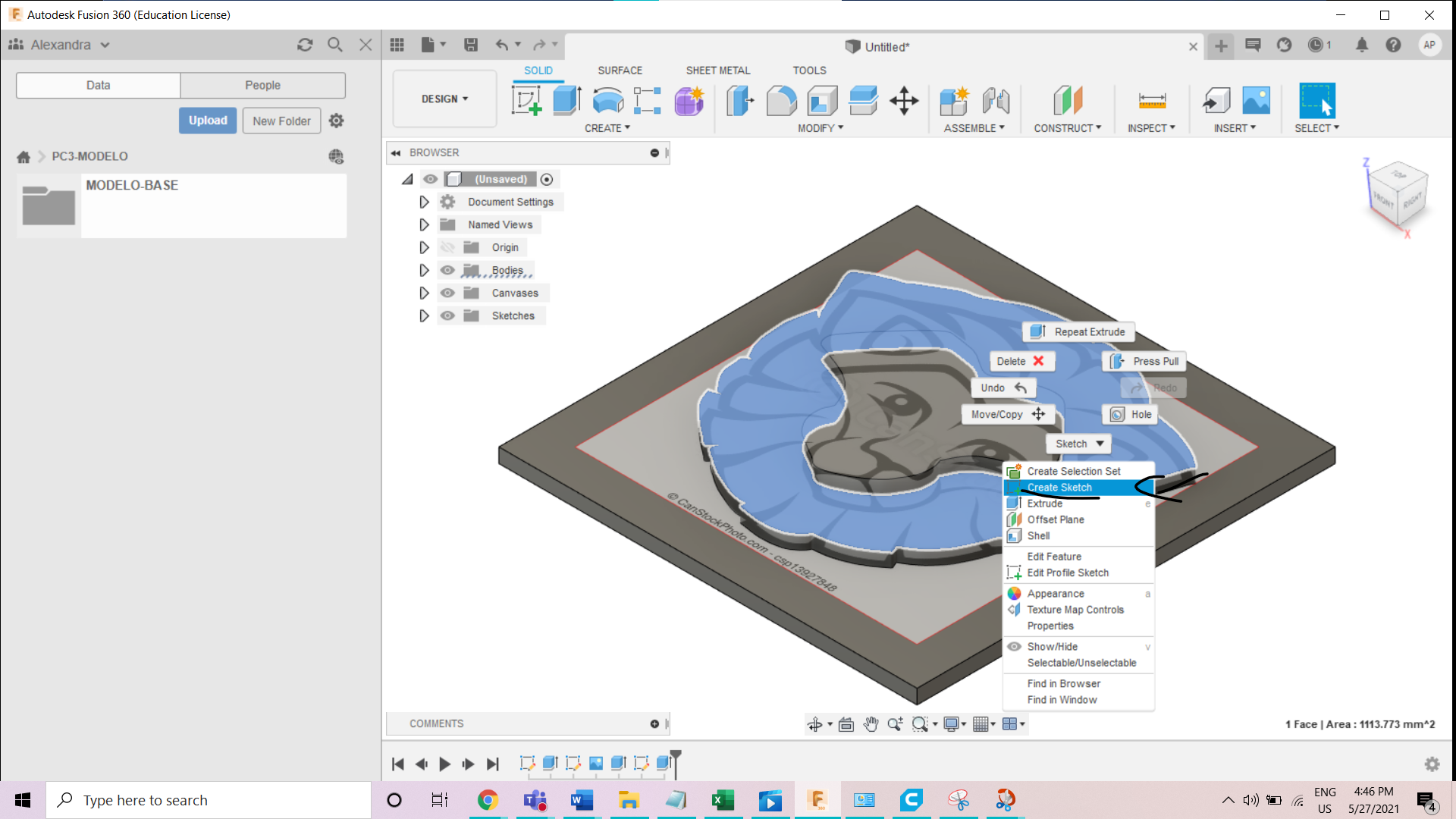Screen dimensions: 1456x819
Task: Open the notifications bell
Action: point(1362,45)
